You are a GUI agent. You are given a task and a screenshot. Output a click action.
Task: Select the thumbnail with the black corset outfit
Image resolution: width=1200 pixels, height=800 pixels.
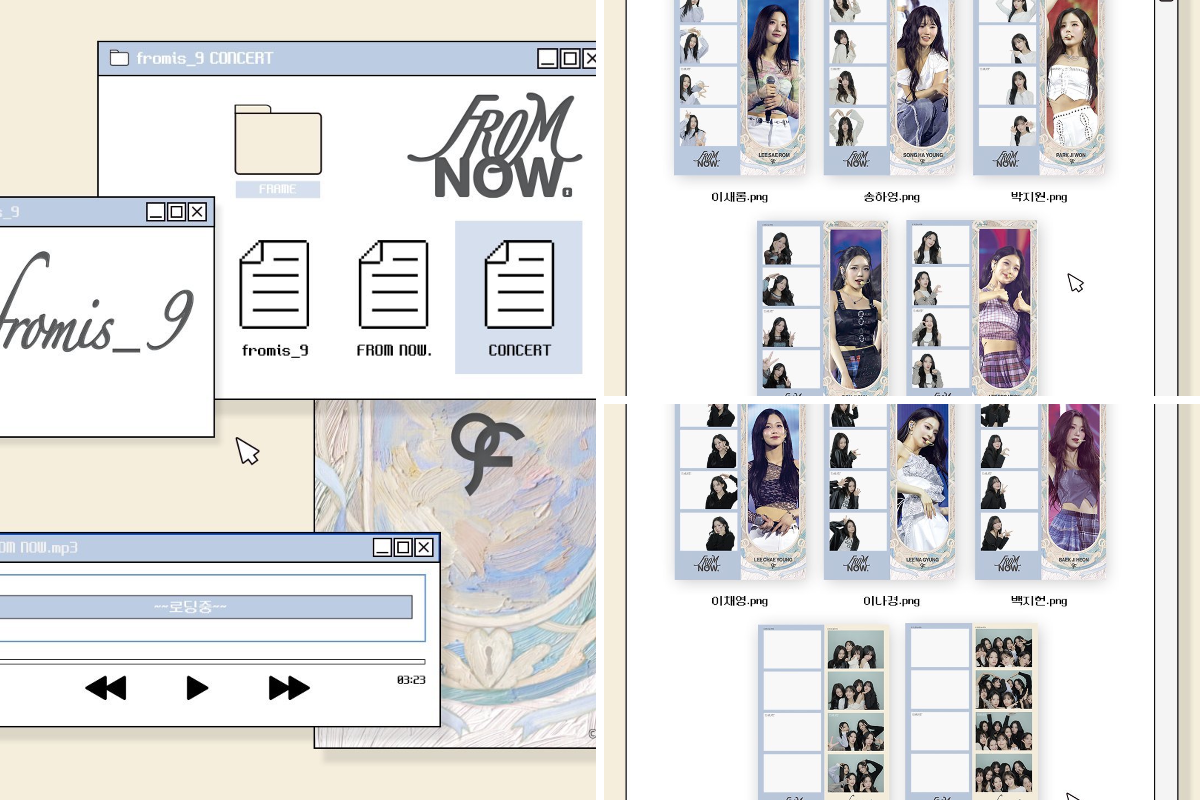(x=822, y=308)
